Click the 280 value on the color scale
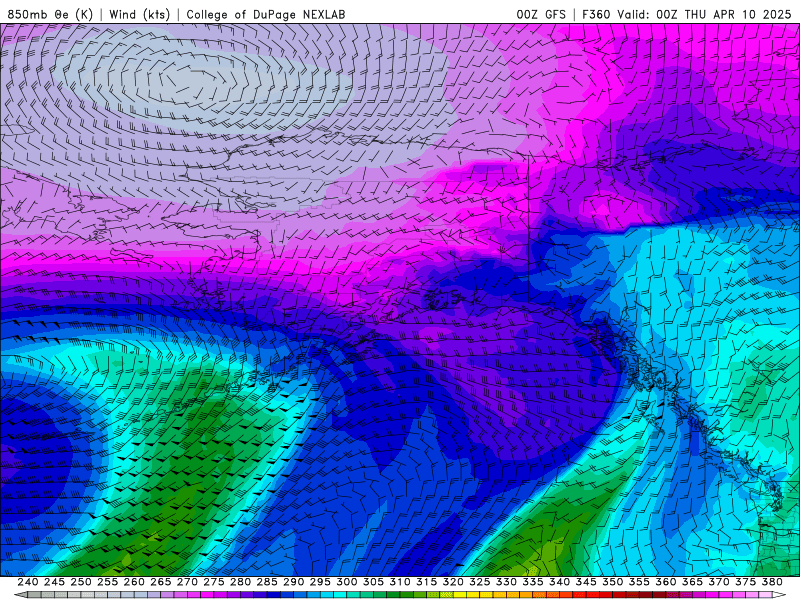Image resolution: width=800 pixels, height=600 pixels. pos(240,582)
